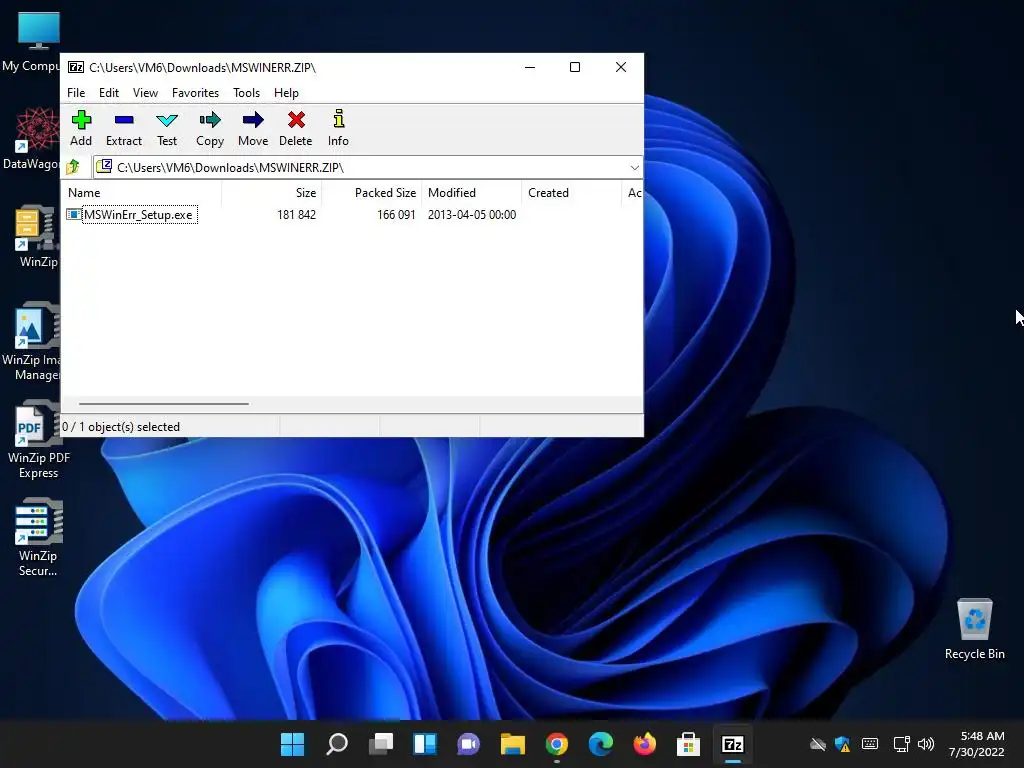Sort by Modified column header

coord(472,193)
